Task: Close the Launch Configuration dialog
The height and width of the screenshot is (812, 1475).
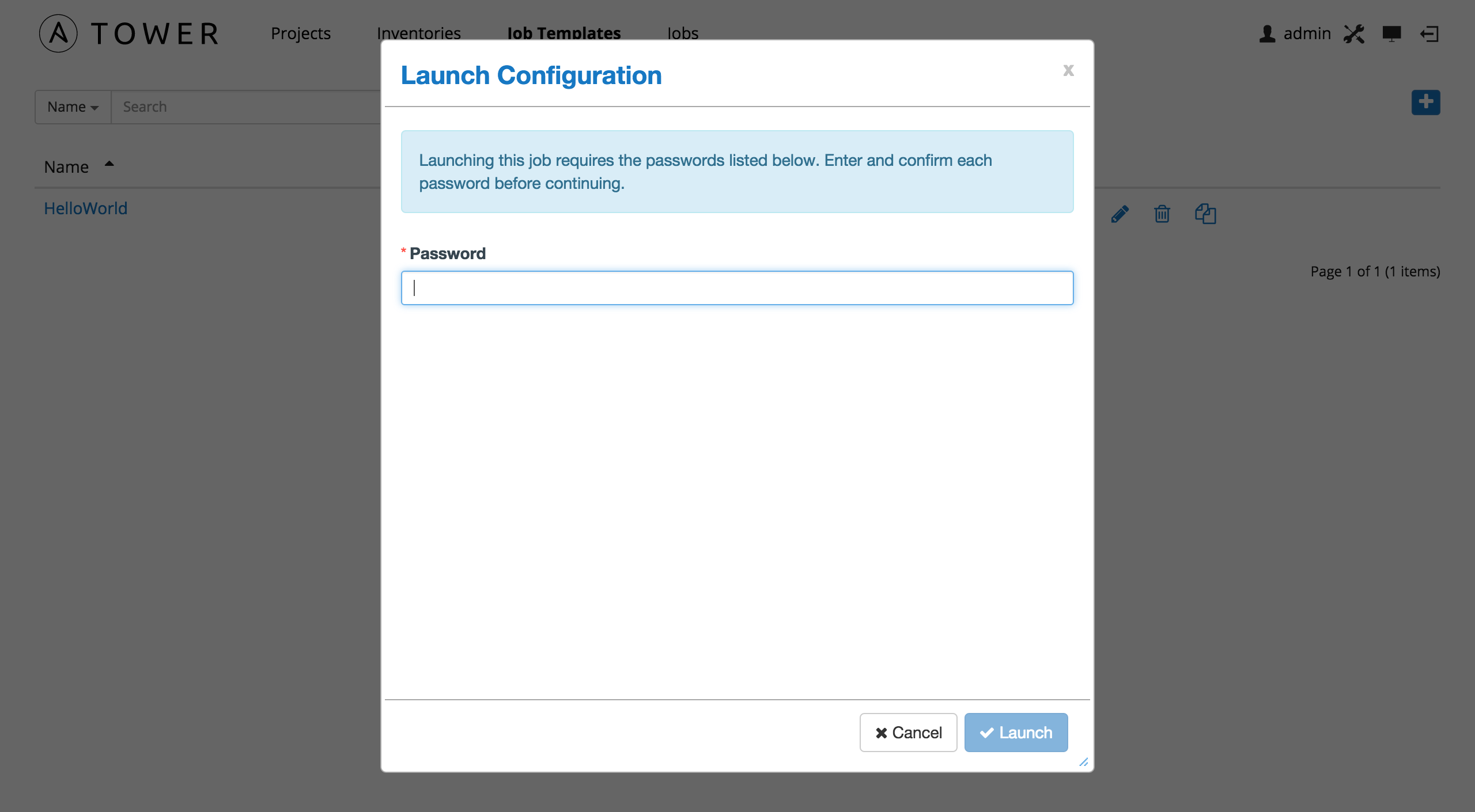Action: click(1068, 70)
